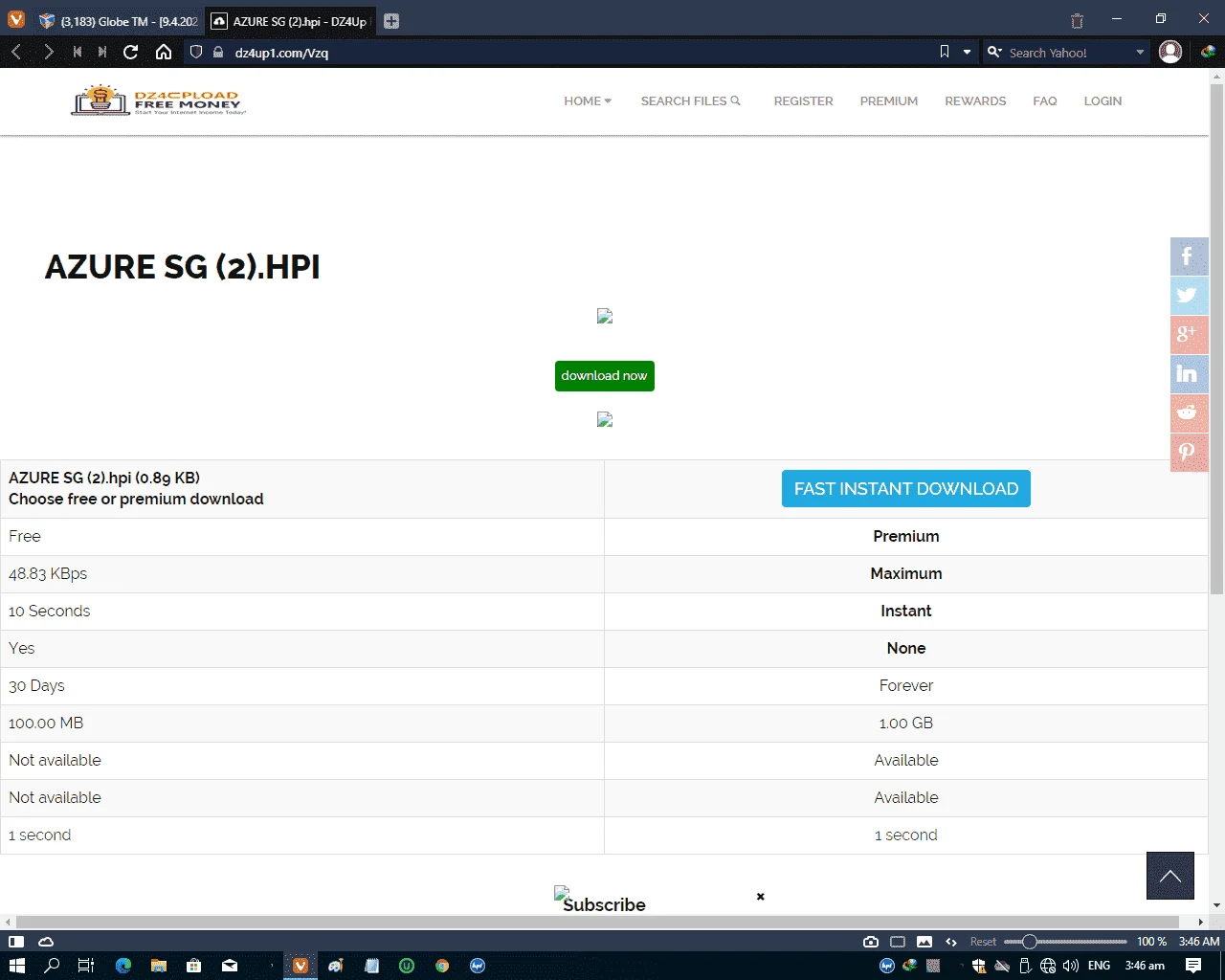Toggle images with picture icon
The height and width of the screenshot is (980, 1225).
(x=924, y=942)
